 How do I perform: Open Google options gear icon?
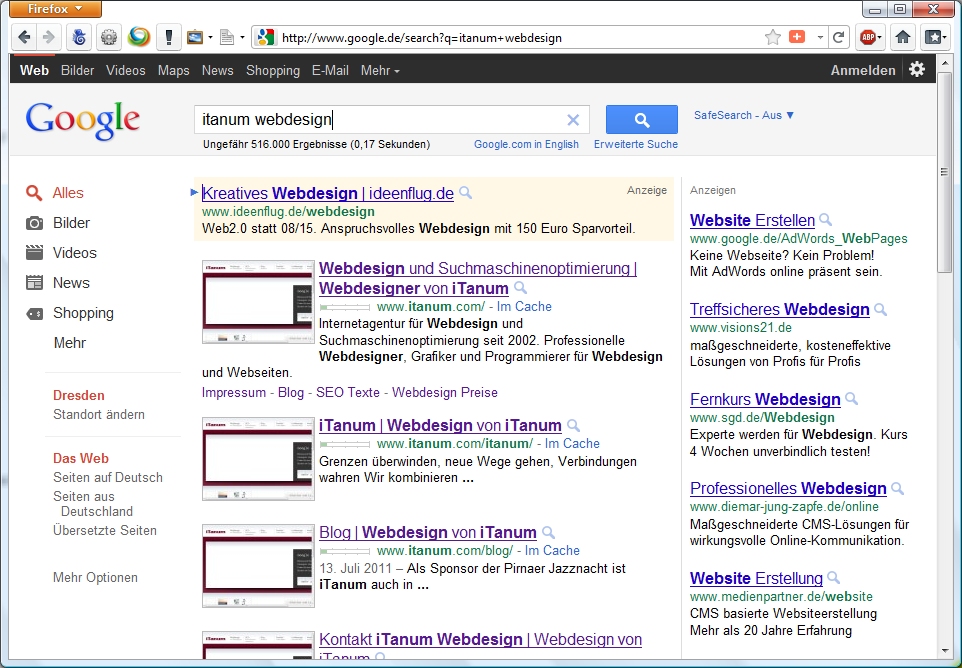tap(917, 69)
